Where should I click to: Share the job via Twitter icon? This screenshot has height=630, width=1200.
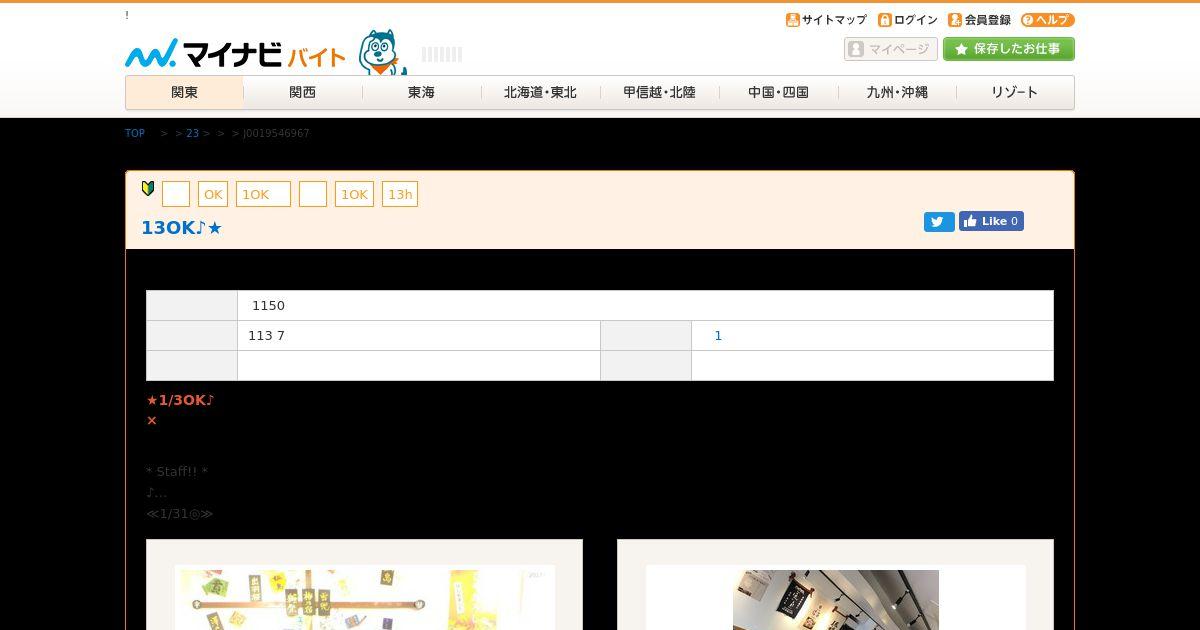point(939,222)
